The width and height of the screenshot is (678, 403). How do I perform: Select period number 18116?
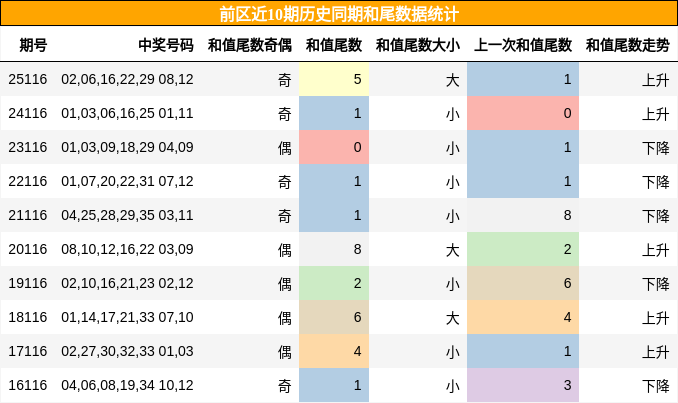click(28, 317)
